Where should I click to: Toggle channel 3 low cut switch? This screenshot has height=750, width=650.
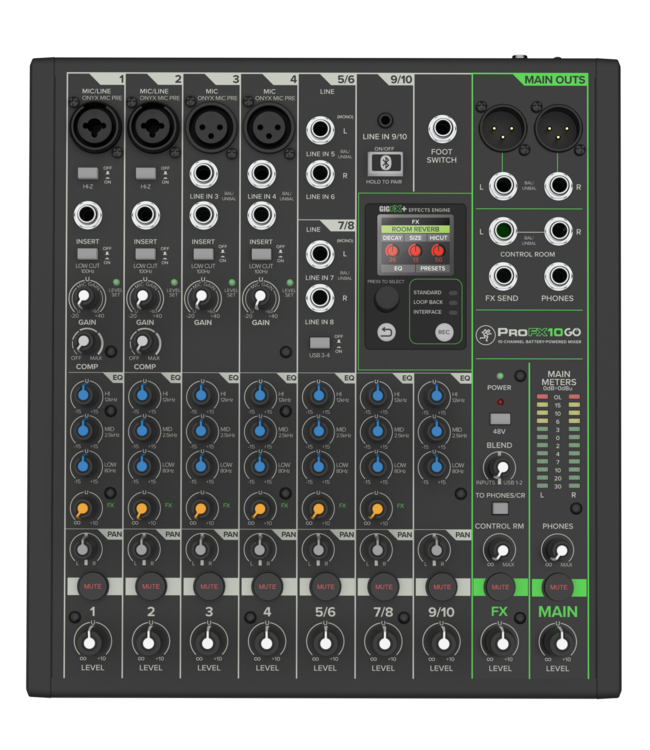coord(203,254)
